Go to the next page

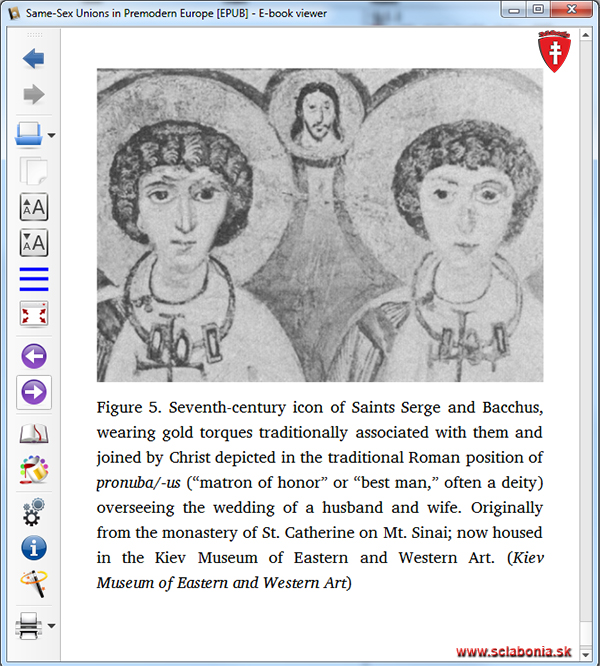click(34, 393)
